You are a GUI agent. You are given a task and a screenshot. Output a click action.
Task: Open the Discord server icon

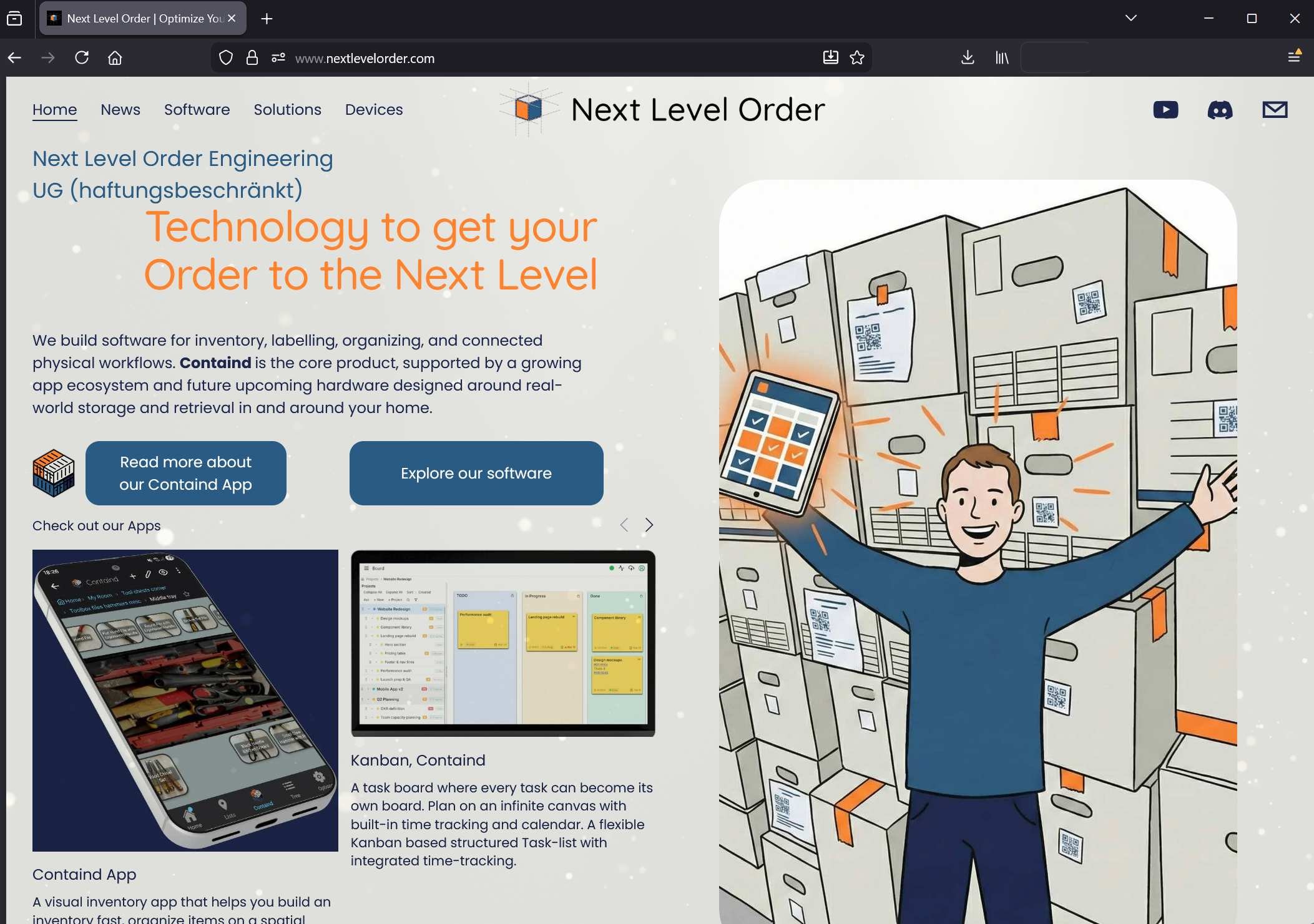1220,110
